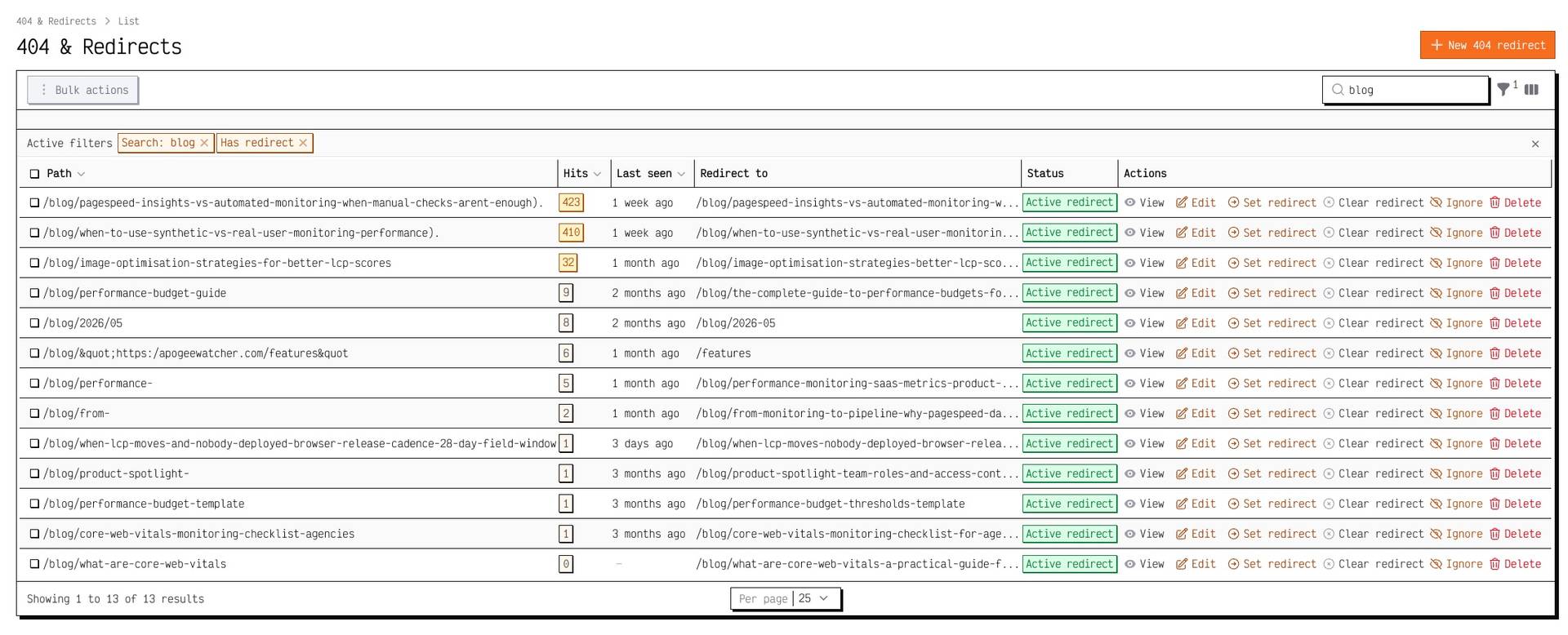
Task: Check the /blog/from- row checkbox
Action: [x=34, y=414]
